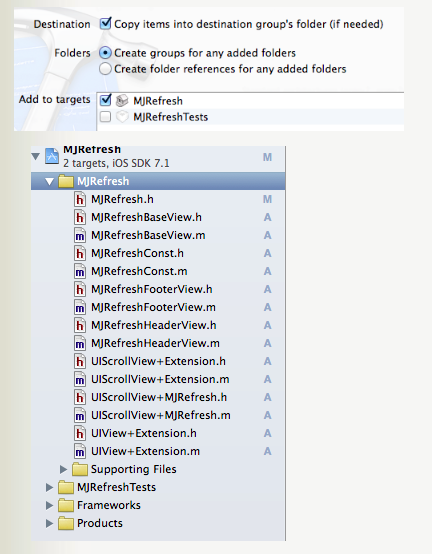432x554 pixels.
Task: Click the M status badge on project row
Action: point(267,157)
